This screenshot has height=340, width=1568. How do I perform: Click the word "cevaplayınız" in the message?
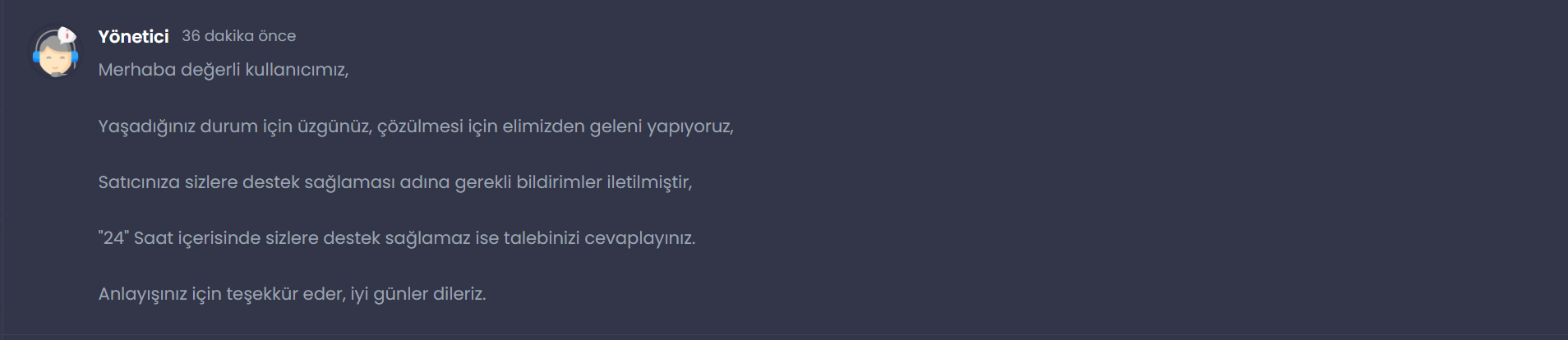639,238
